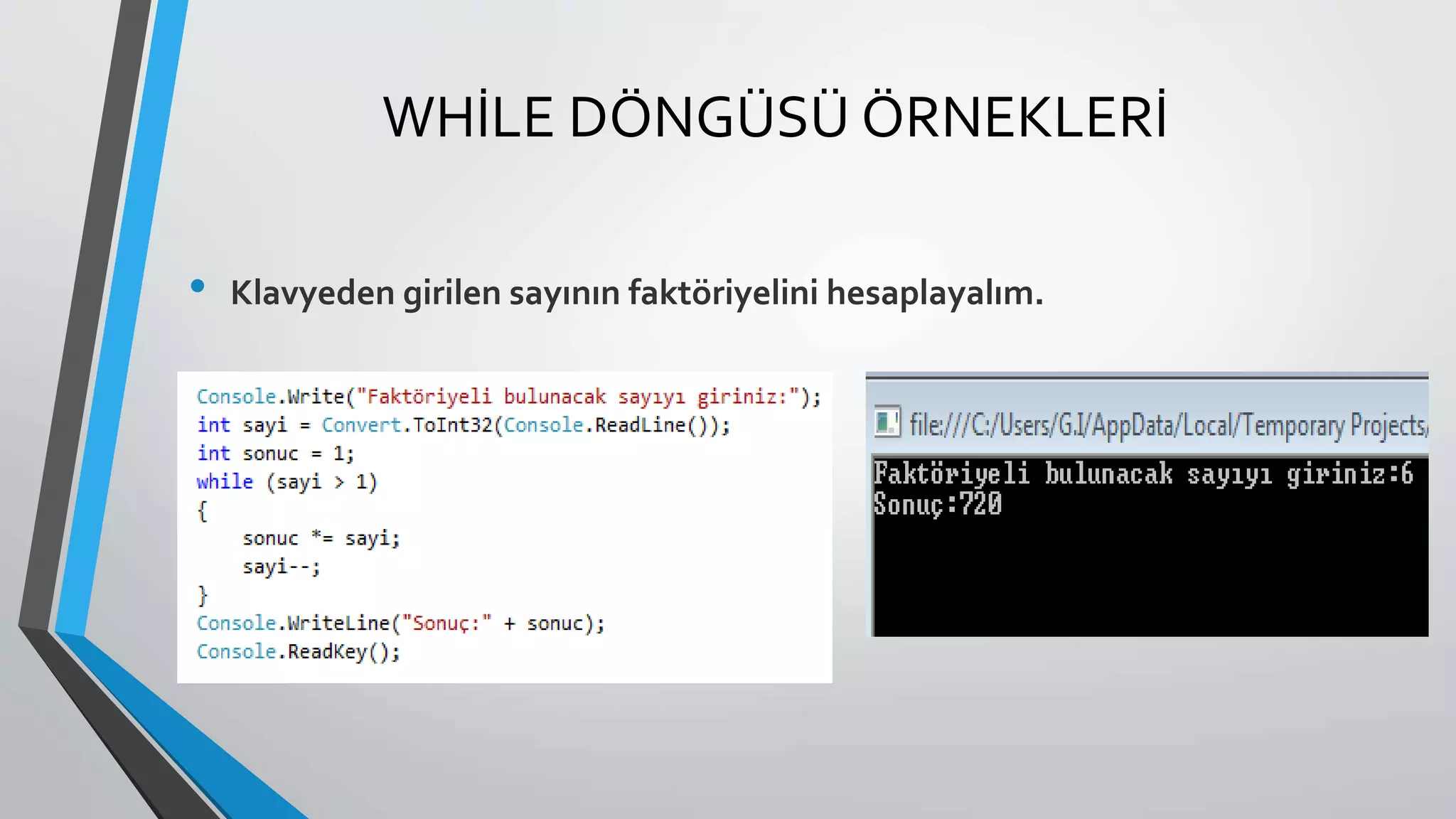The image size is (1456, 819).
Task: Click the code line 'Console.WriteLine("Sonuç:" + sonuc);'
Action: [x=400, y=623]
